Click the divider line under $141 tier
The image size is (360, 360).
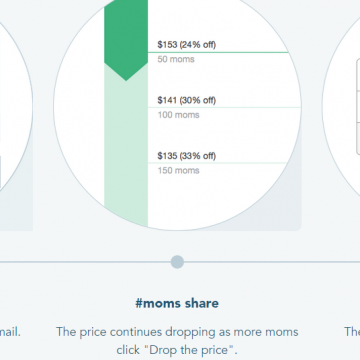tap(224, 107)
